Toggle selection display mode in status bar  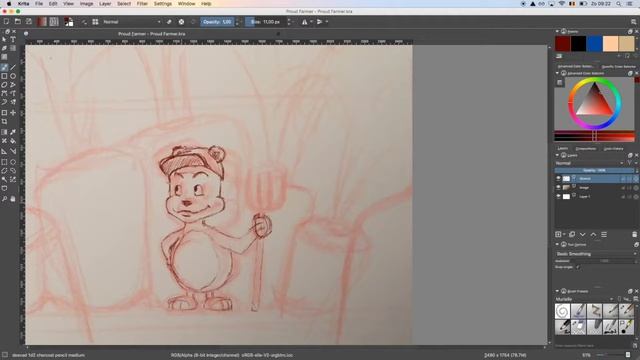point(5,355)
